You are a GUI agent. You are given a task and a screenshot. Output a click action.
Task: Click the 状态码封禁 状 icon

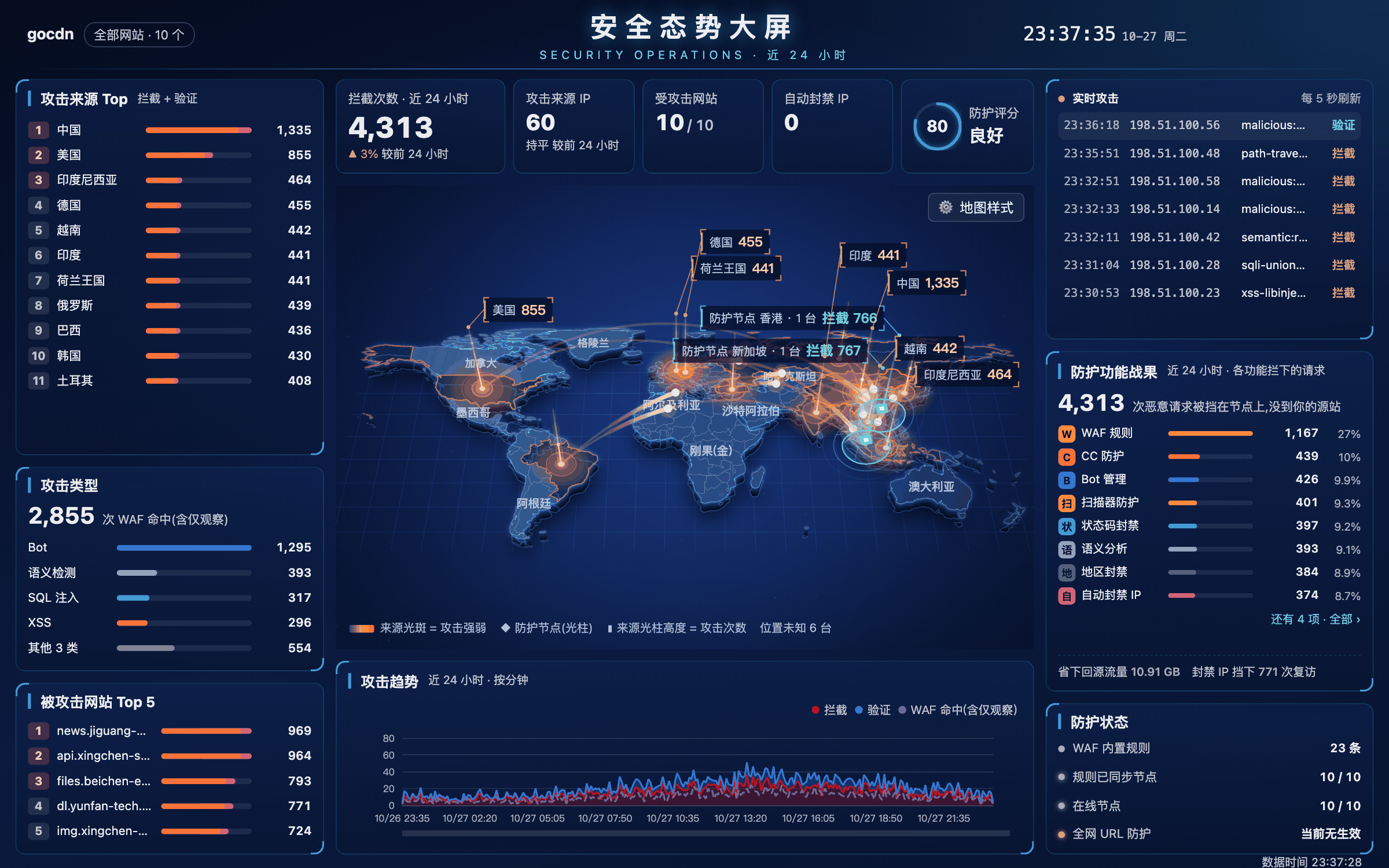(x=1066, y=527)
